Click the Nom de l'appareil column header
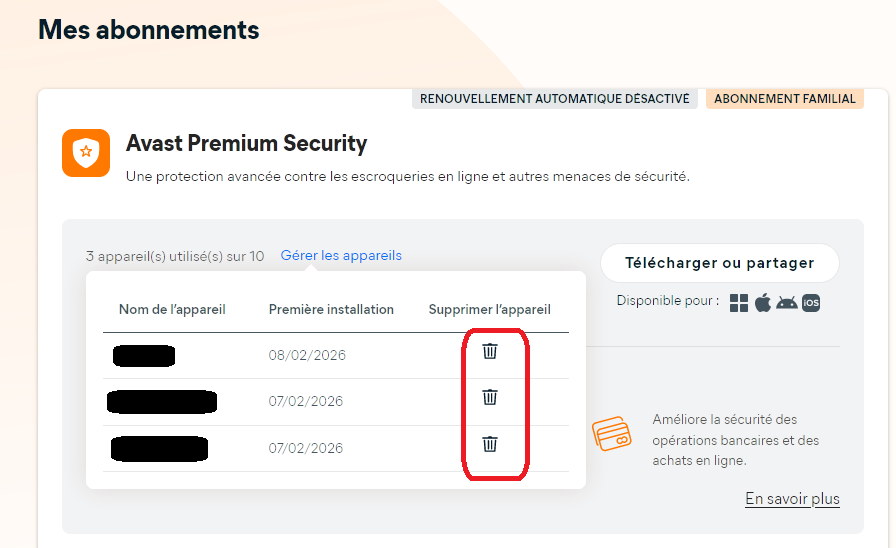 (172, 310)
